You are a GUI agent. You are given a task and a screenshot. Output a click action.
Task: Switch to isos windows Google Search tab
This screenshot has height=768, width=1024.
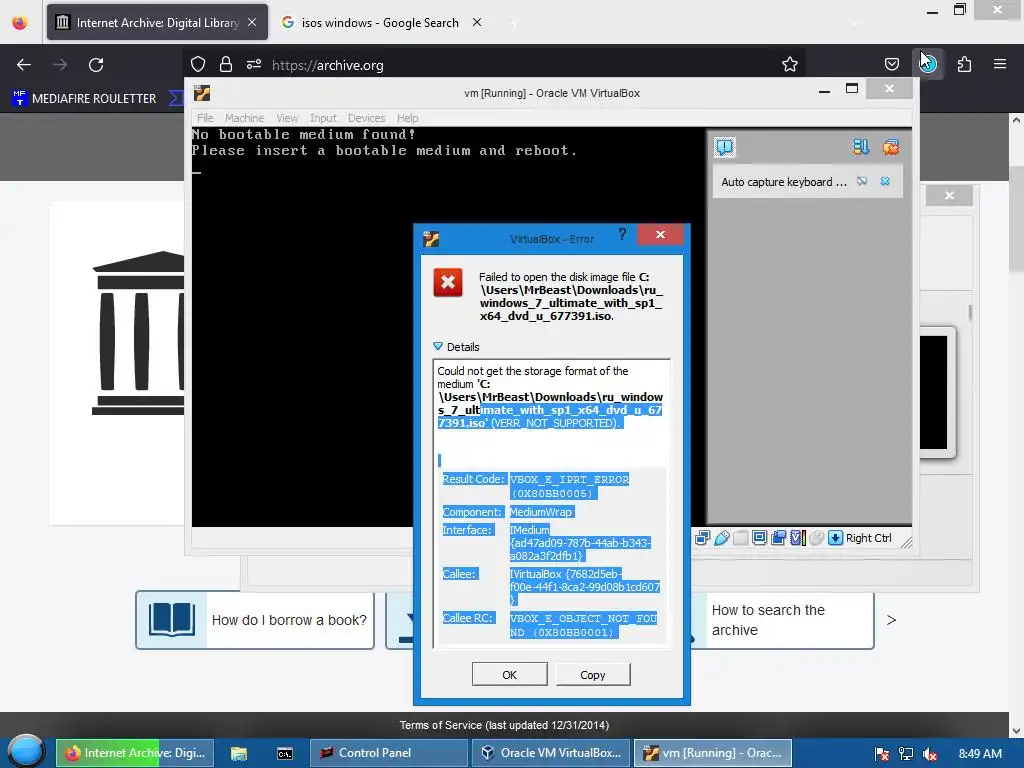coord(380,23)
